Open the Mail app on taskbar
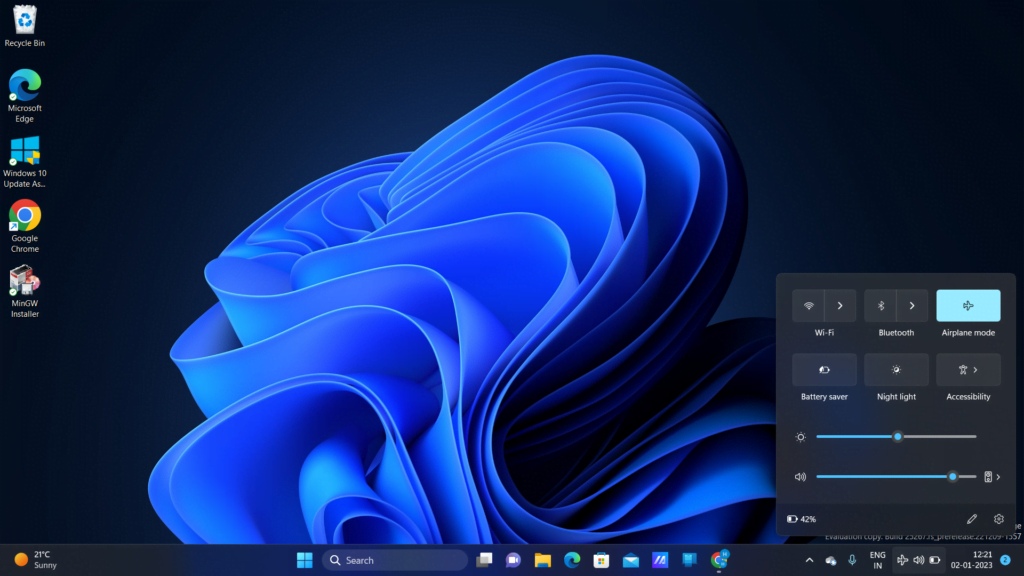 [631, 560]
